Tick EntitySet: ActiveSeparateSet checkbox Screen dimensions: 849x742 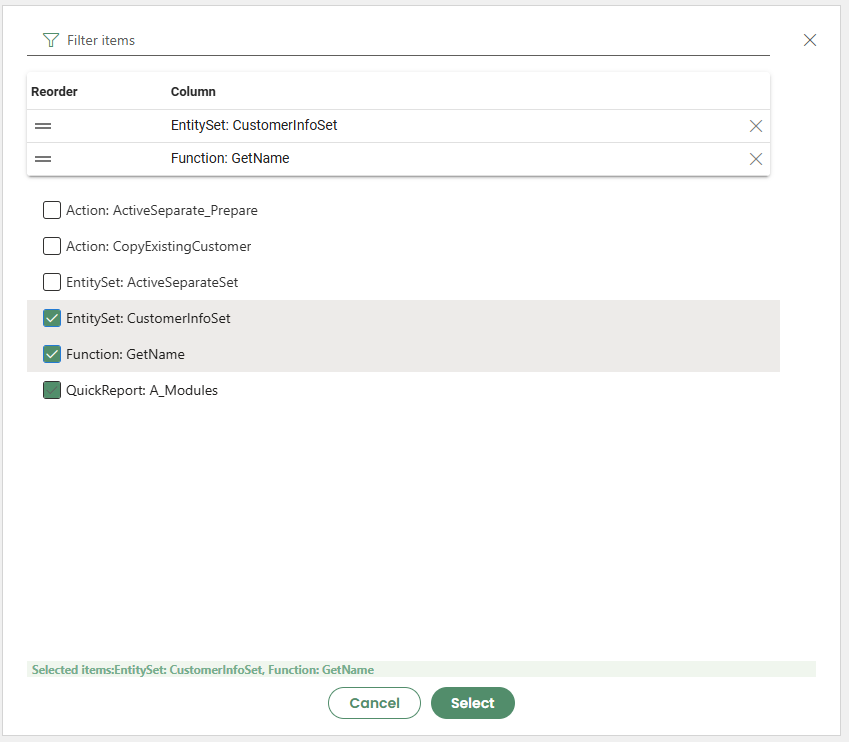pyautogui.click(x=52, y=282)
